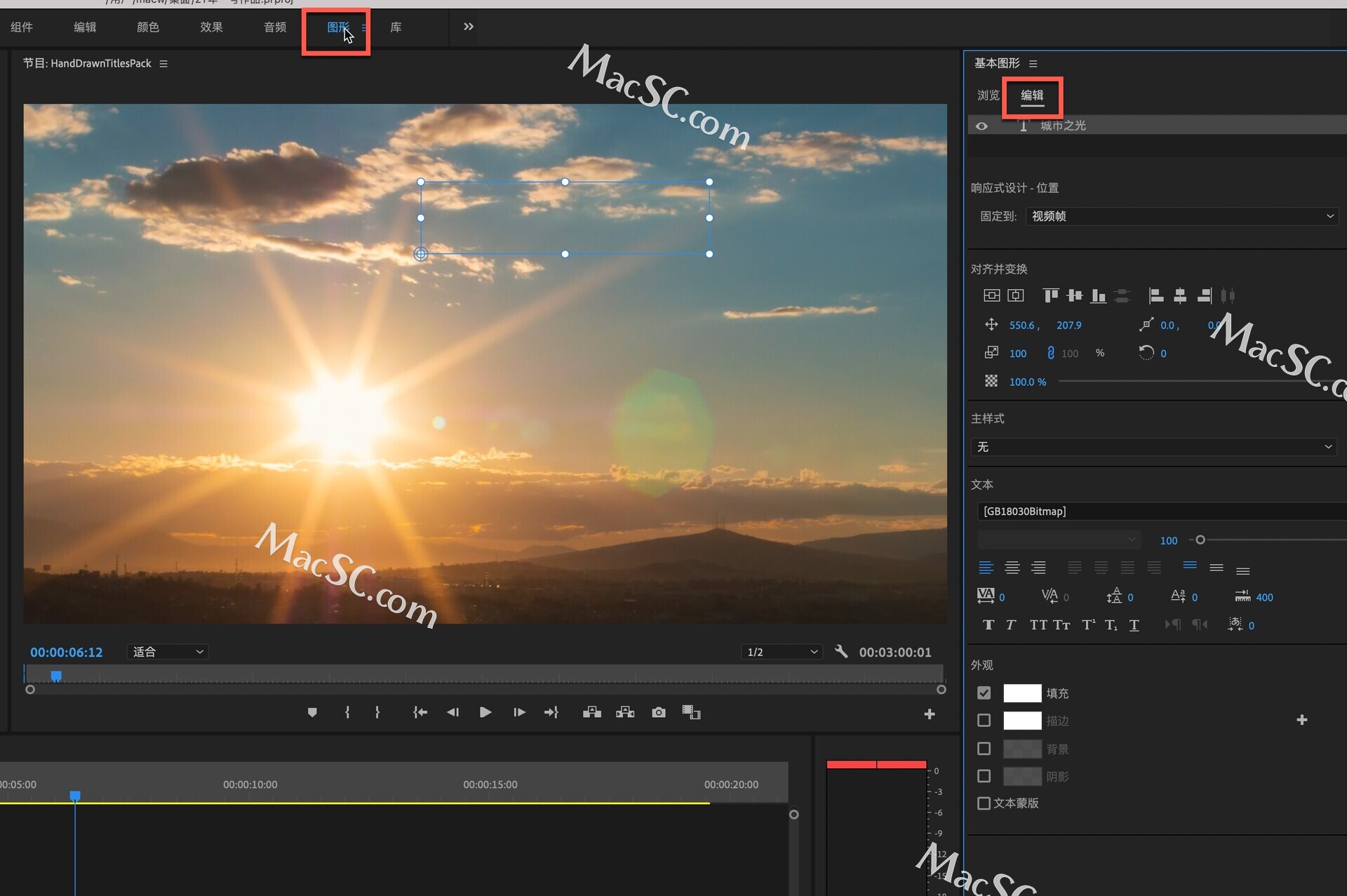Switch to the 颜色 workspace
The width and height of the screenshot is (1347, 896).
coord(148,27)
